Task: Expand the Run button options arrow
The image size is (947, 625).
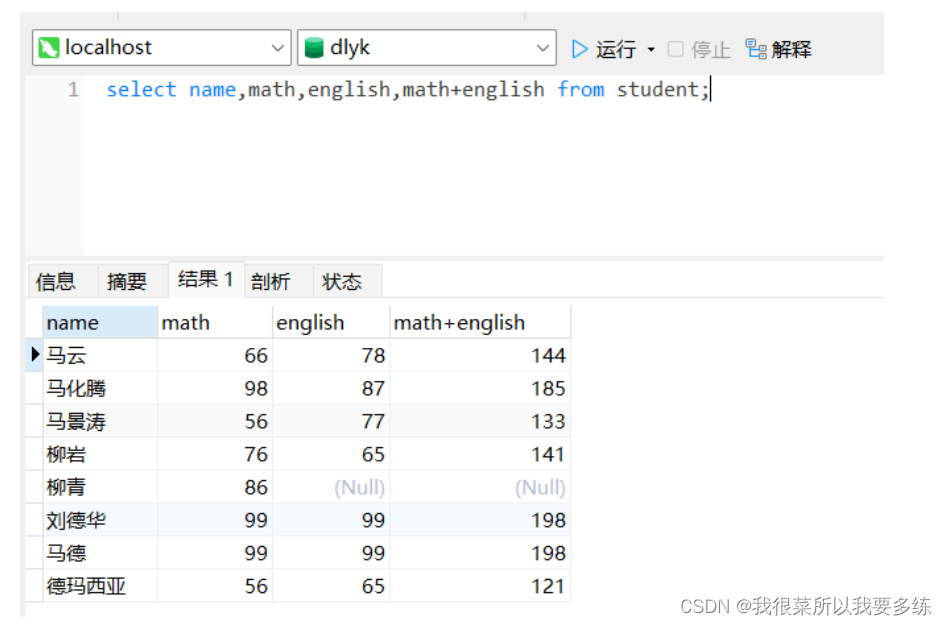Action: point(651,50)
